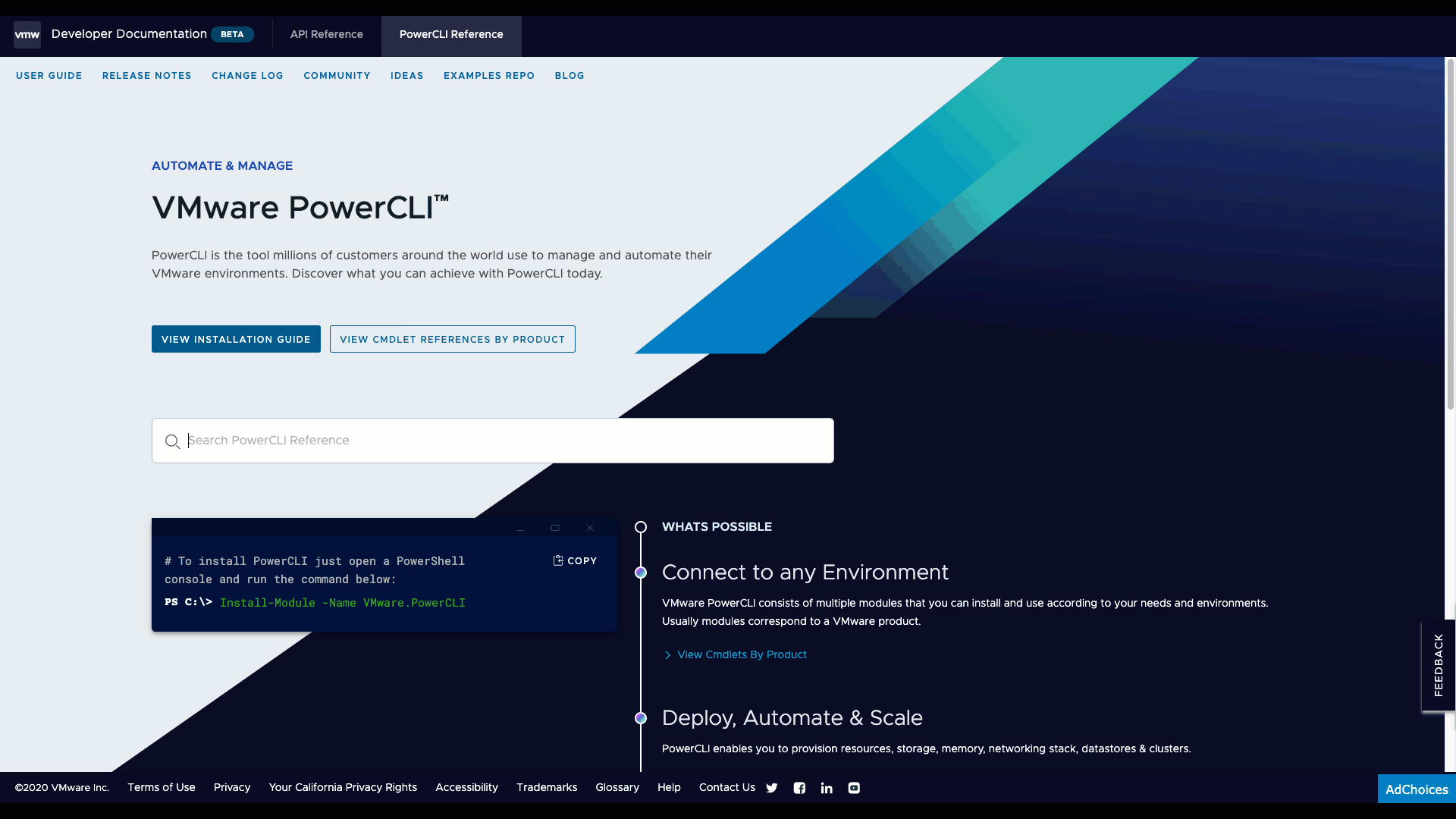The image size is (1456, 819).
Task: Expand the terminal window with the maximize control
Action: [555, 528]
